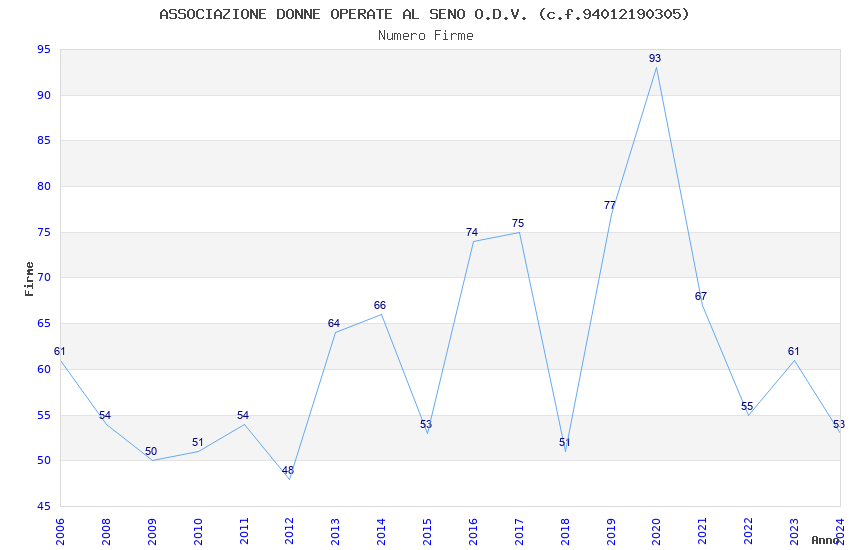Click the x-axis year 2011
850x550 pixels.
point(243,531)
